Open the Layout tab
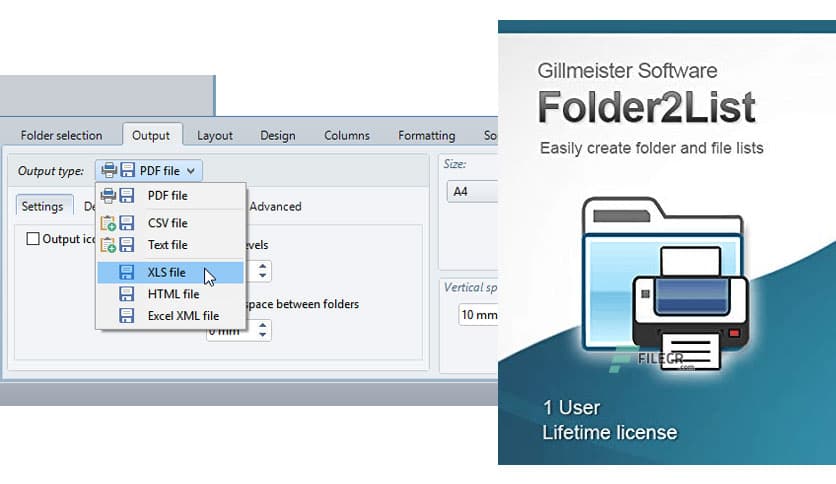 (x=215, y=135)
